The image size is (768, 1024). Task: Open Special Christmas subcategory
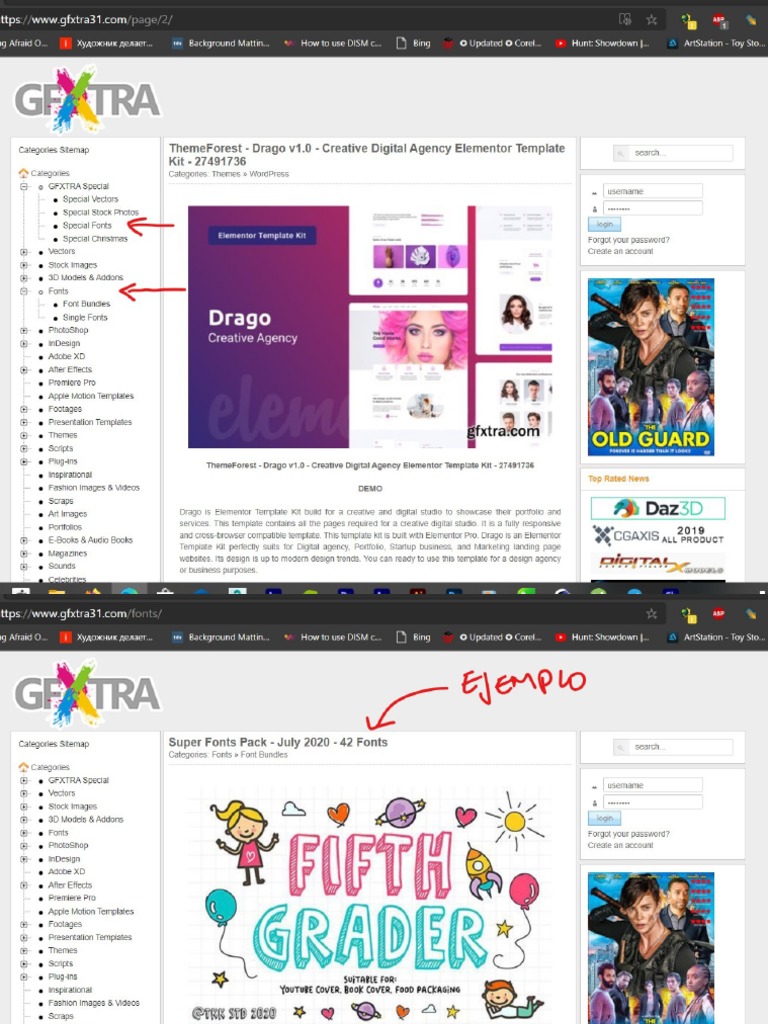(95, 238)
